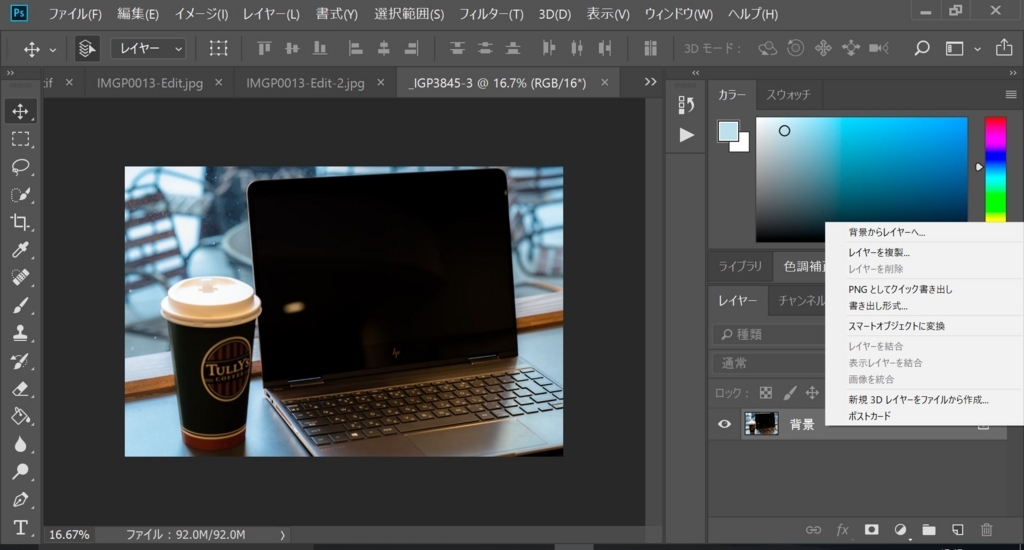1024x550 pixels.
Task: Open the Move tool preset picker arrow
Action: pos(53,49)
